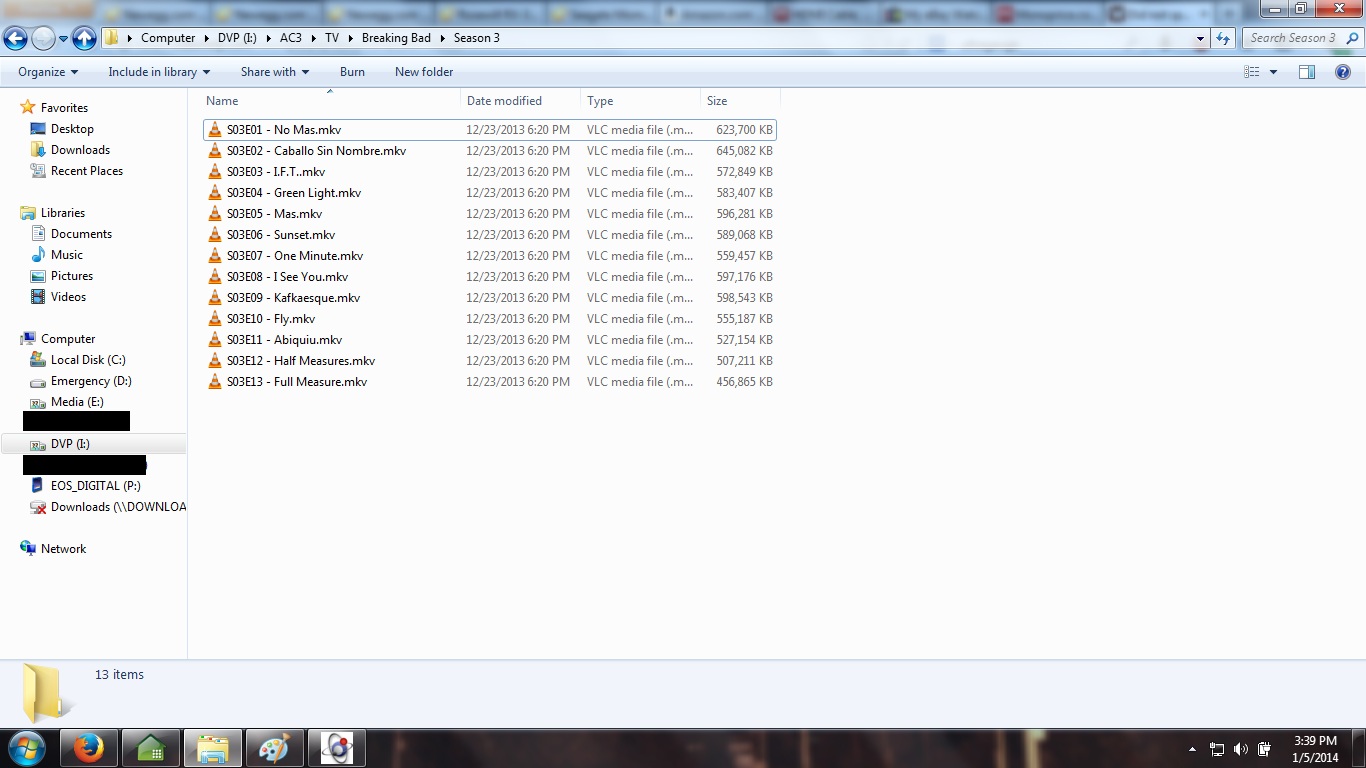Screen dimensions: 1366x768
Task: Open Recent Places in Favorites
Action: pos(87,171)
